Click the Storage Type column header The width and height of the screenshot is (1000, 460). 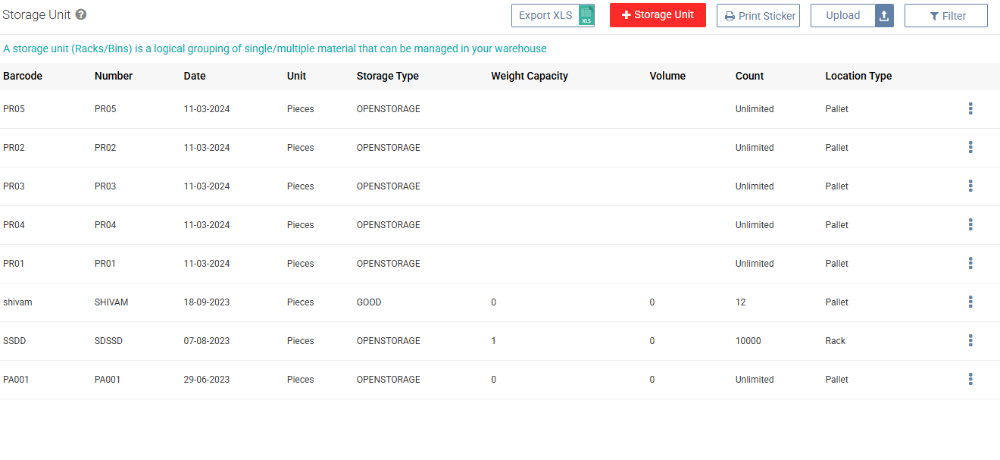[387, 76]
